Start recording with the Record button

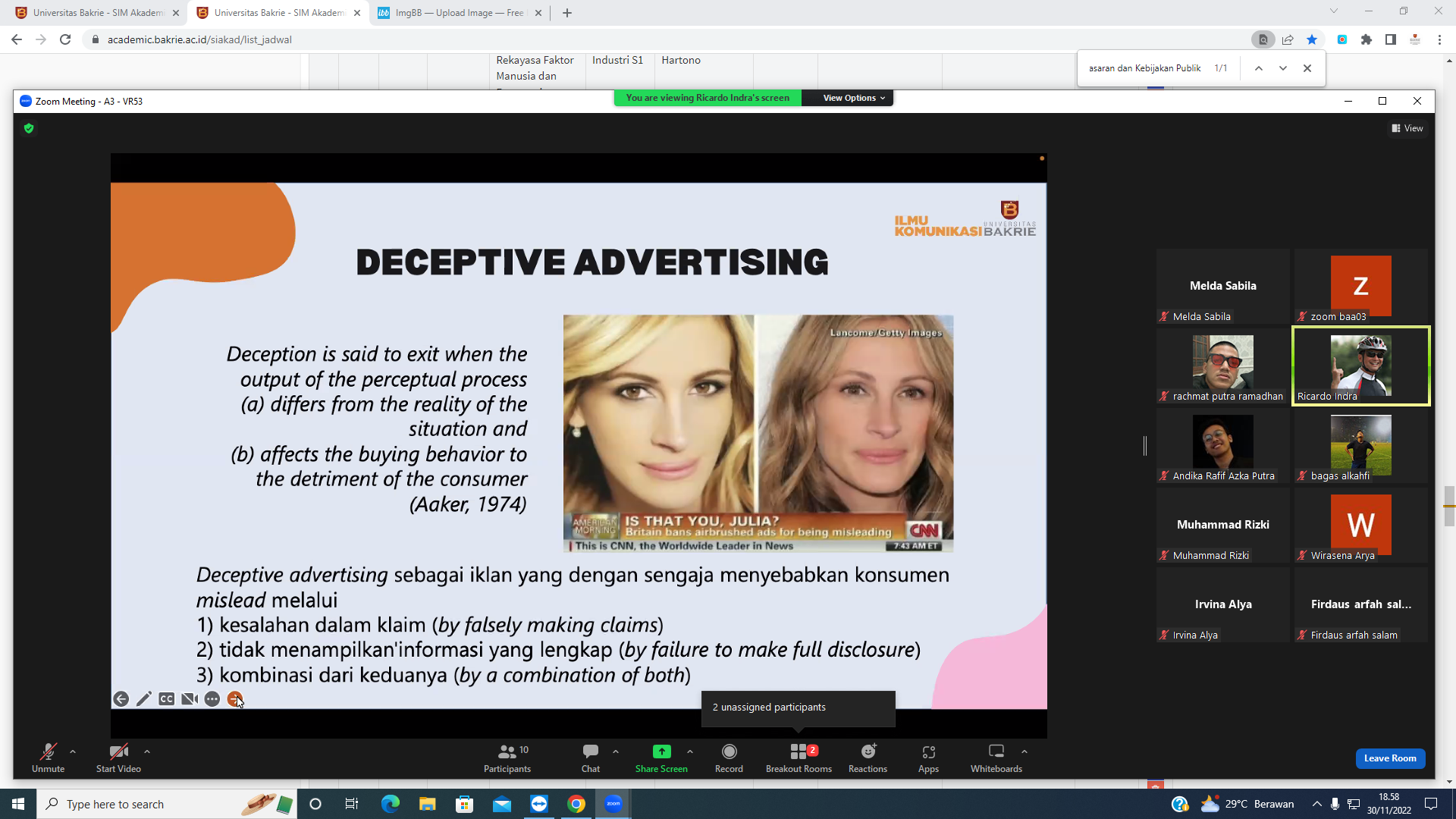point(729,758)
